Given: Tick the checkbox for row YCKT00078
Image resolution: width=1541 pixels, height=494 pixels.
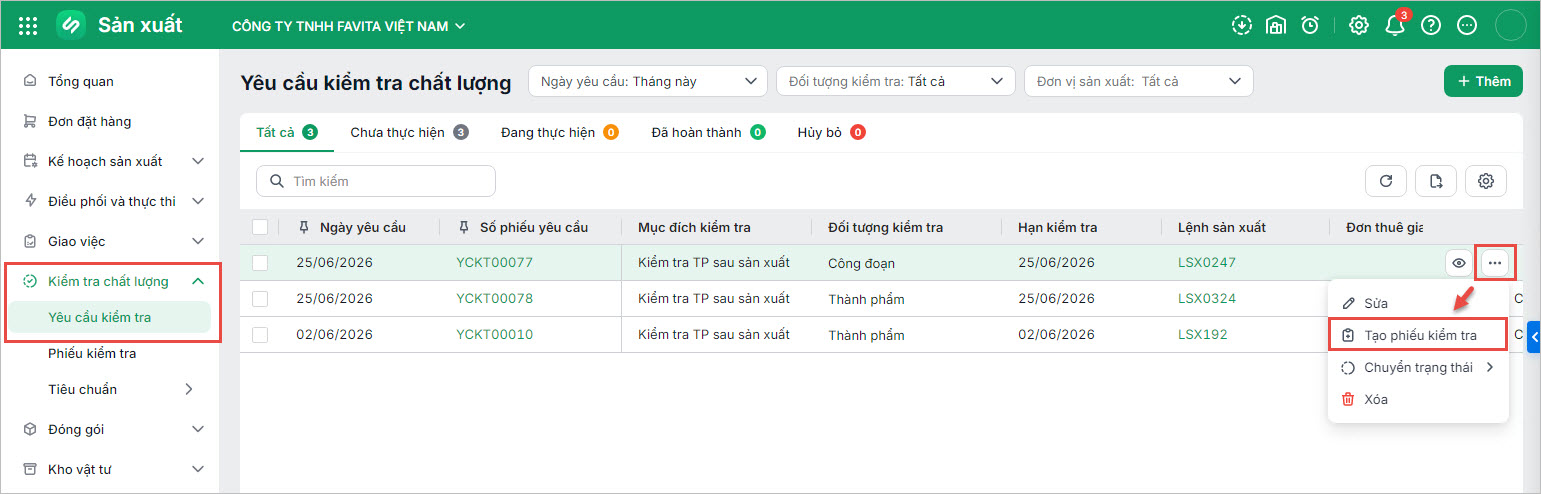Looking at the screenshot, I should 260,299.
